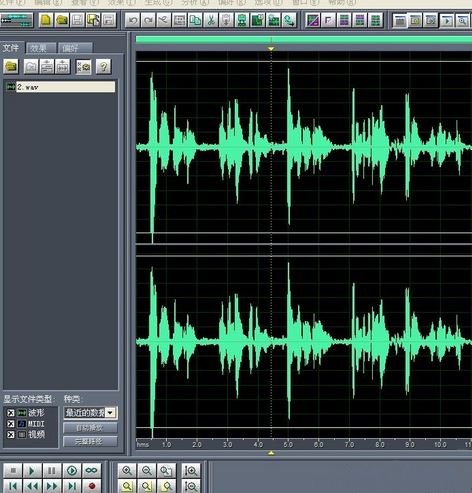472x493 pixels.
Task: Stop playback
Action: coord(13,471)
